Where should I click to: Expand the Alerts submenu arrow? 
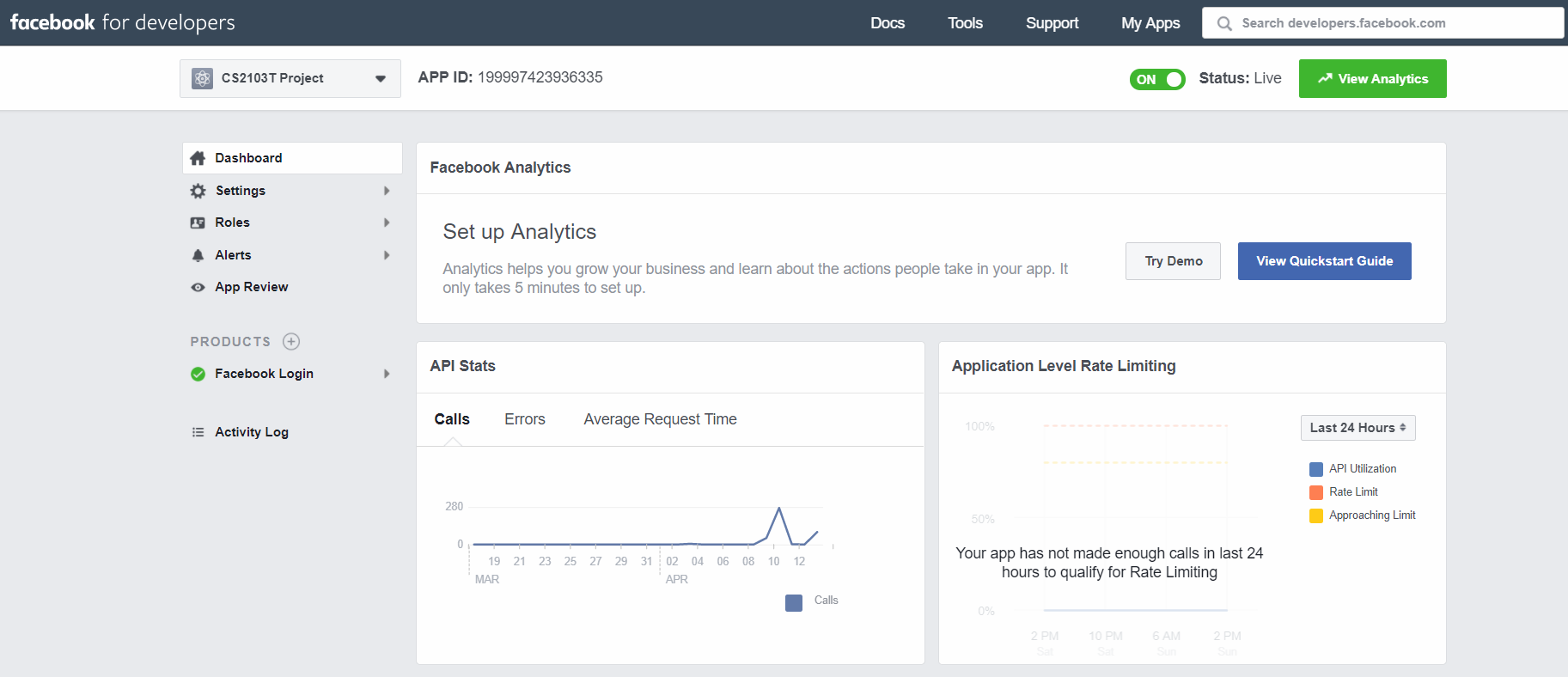[x=387, y=255]
